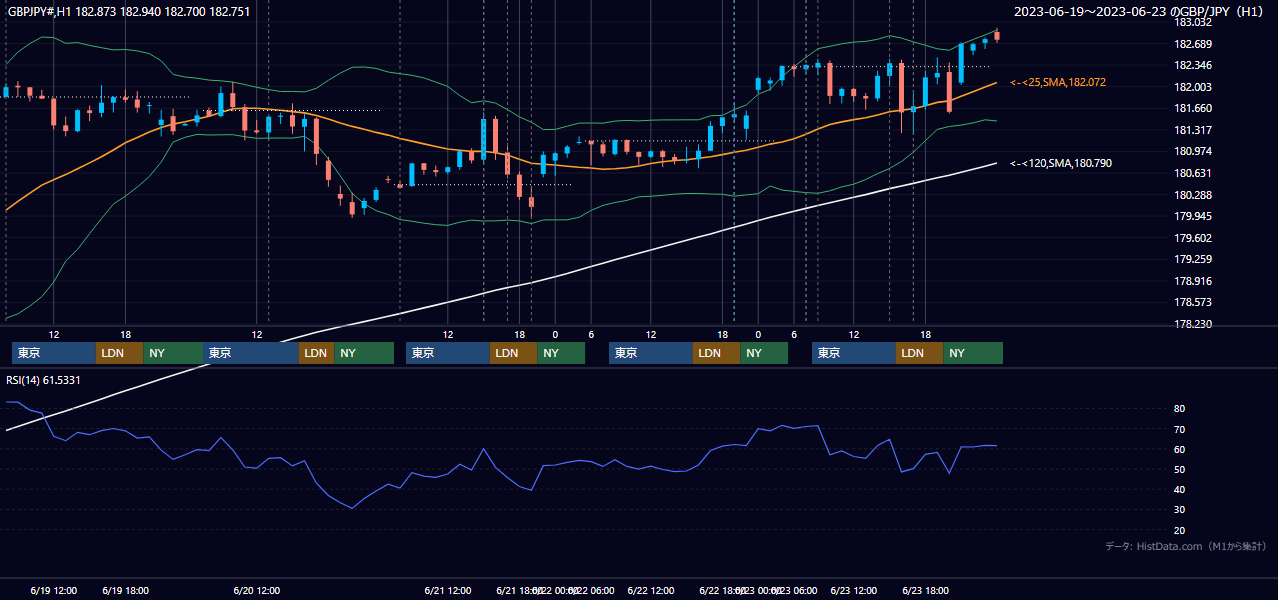The image size is (1278, 600).
Task: Click price axis value 180.974
Action: 1193,151
